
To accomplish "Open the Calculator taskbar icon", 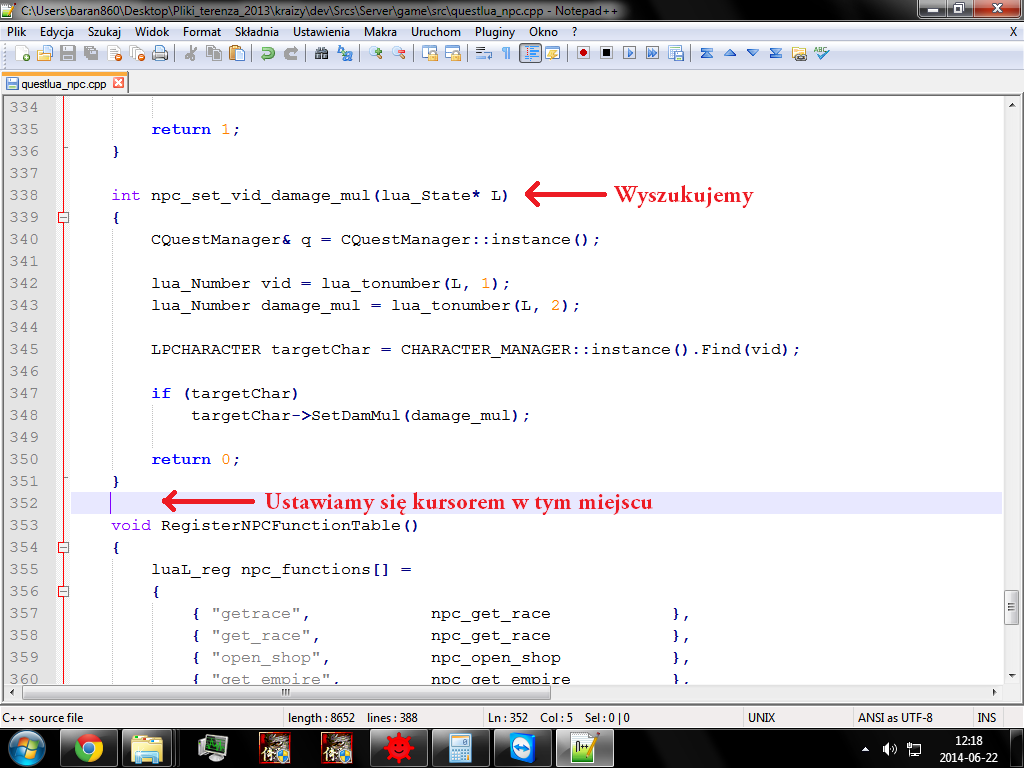I will pyautogui.click(x=460, y=749).
